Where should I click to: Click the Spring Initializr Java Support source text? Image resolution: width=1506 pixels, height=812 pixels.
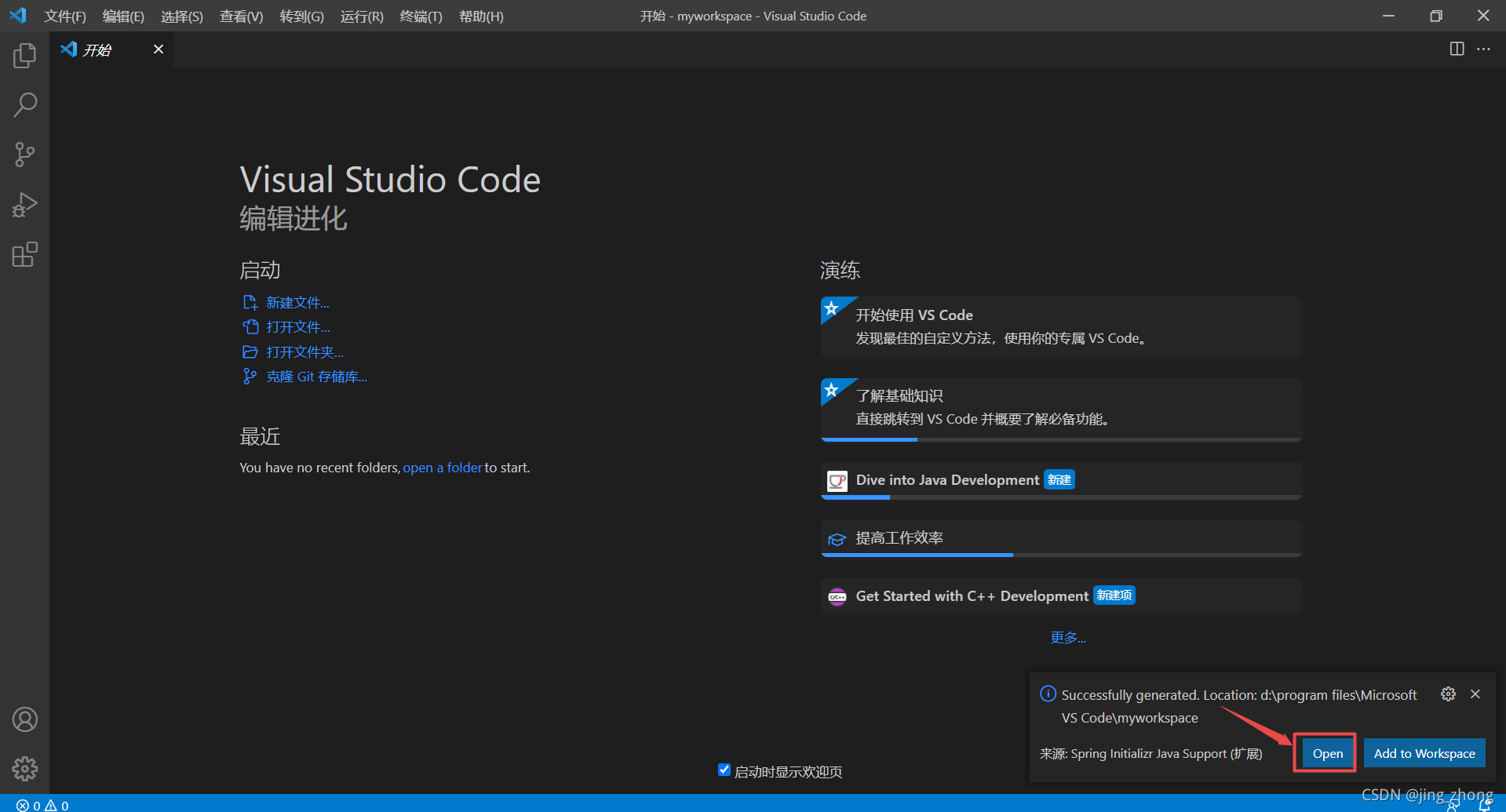pos(1151,754)
